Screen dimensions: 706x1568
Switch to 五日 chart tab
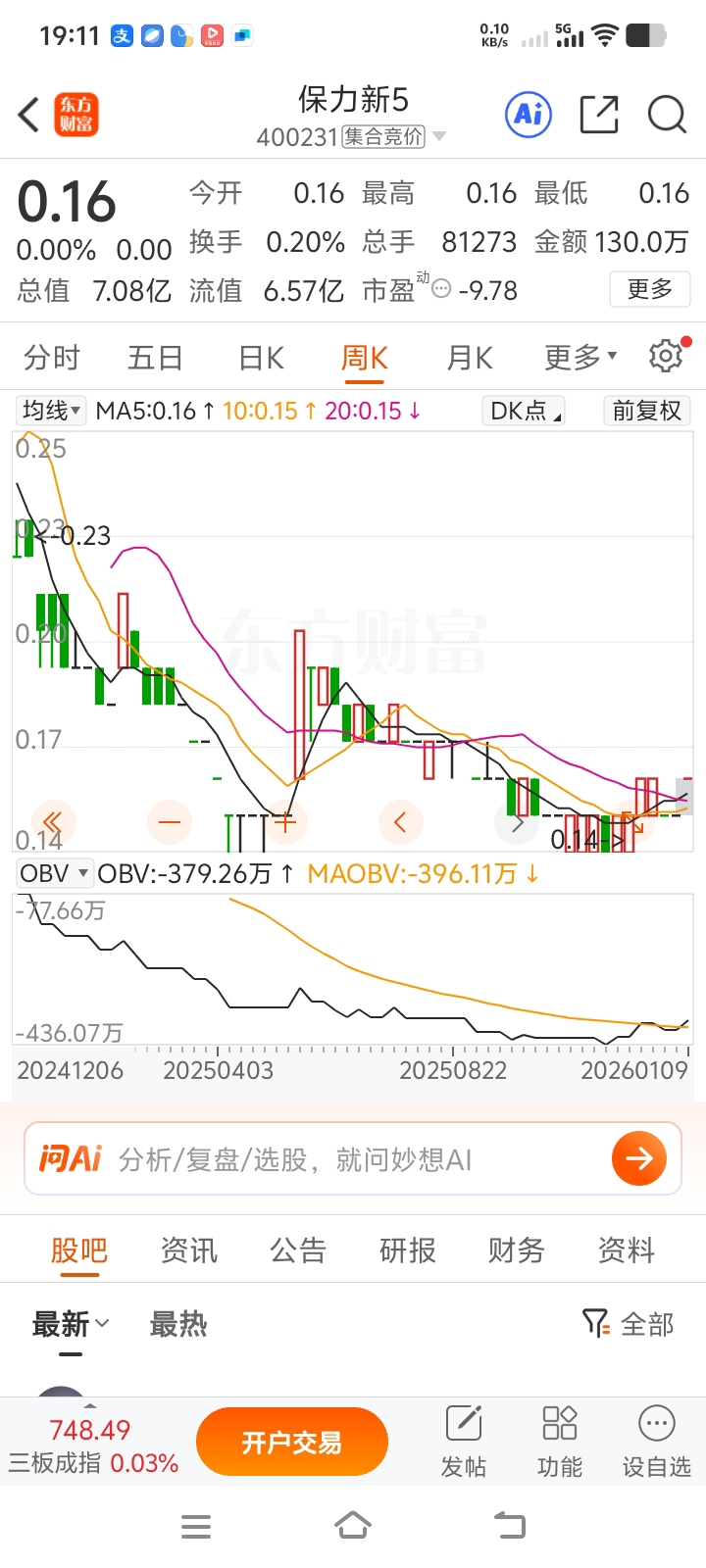[x=155, y=357]
